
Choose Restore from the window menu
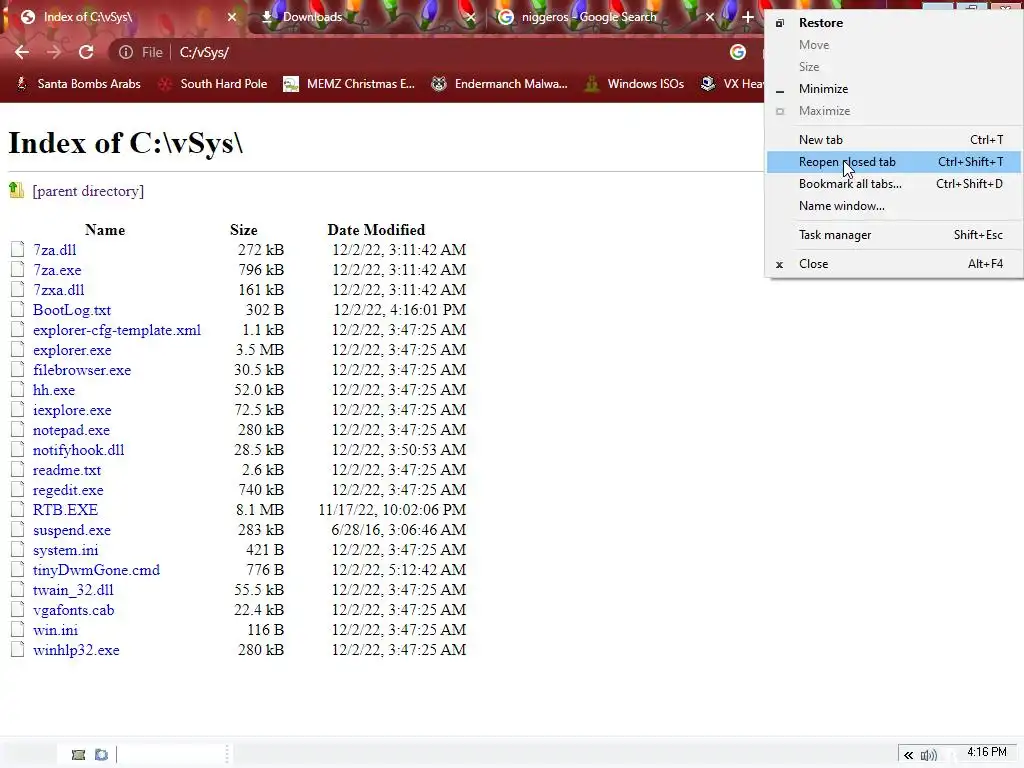(894, 23)
